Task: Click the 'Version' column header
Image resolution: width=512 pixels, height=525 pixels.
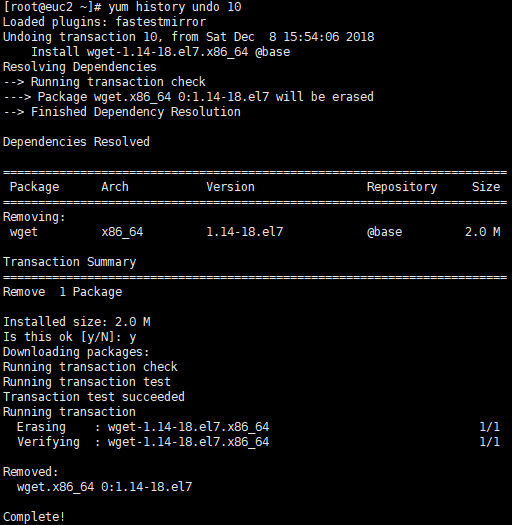Action: click(230, 187)
